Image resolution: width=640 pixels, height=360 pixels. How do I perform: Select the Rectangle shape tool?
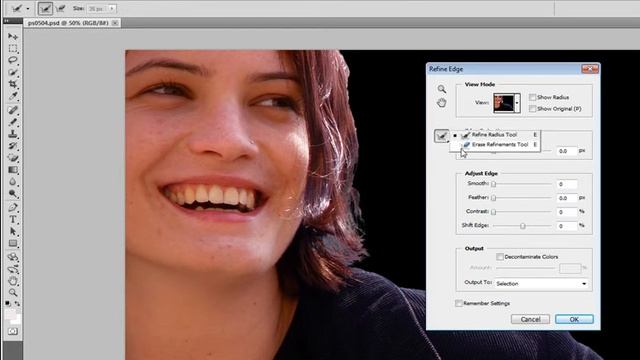[13, 244]
